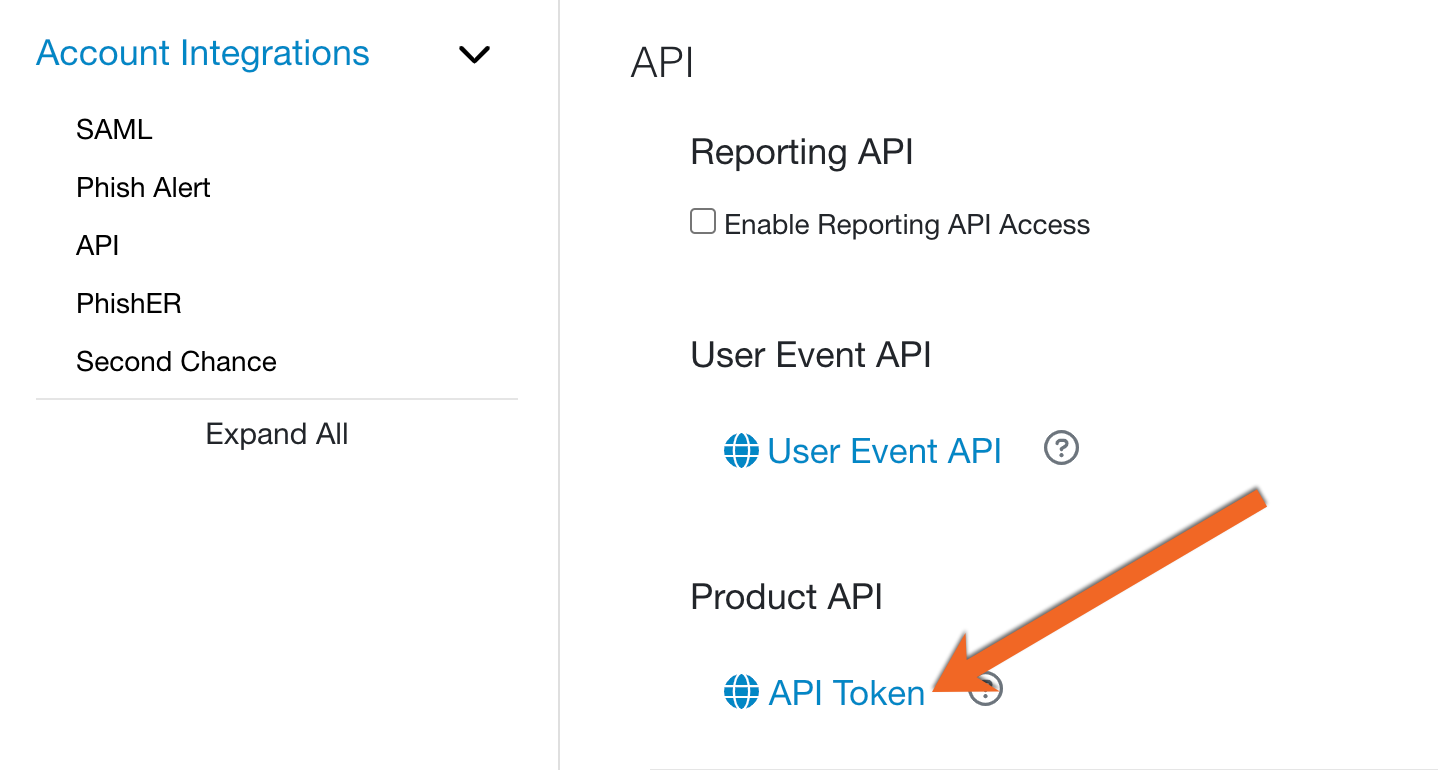Open the SAML settings in the sidebar
This screenshot has height=770, width=1438.
(x=114, y=130)
